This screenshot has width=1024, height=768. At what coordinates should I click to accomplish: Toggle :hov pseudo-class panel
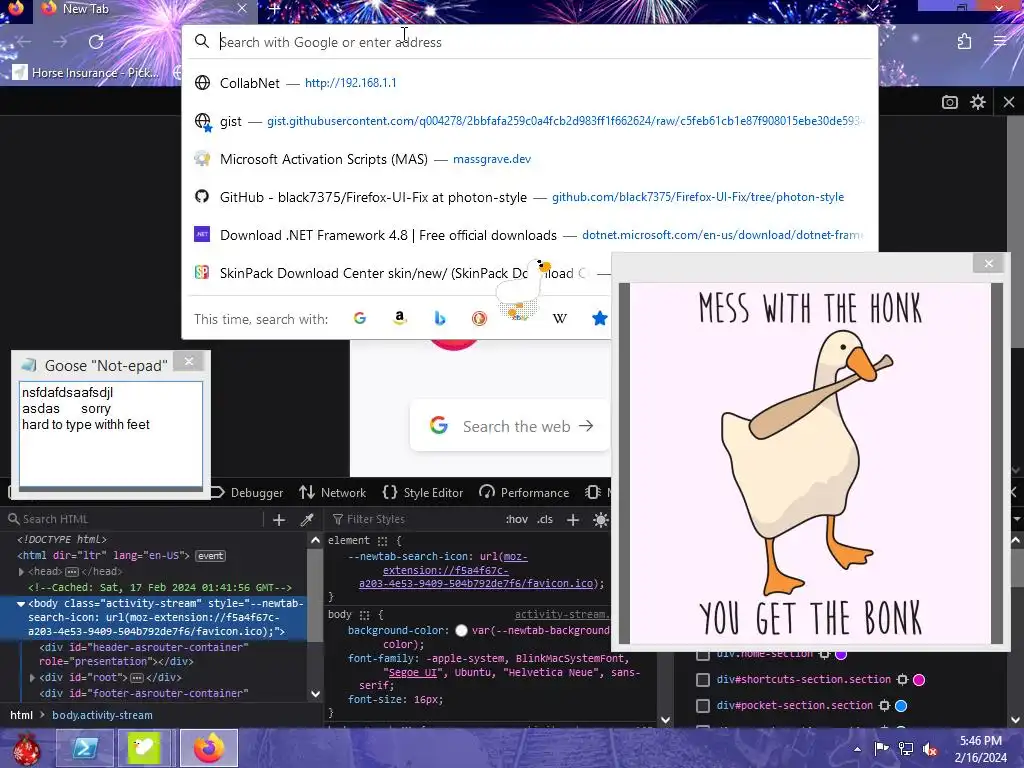tap(517, 519)
